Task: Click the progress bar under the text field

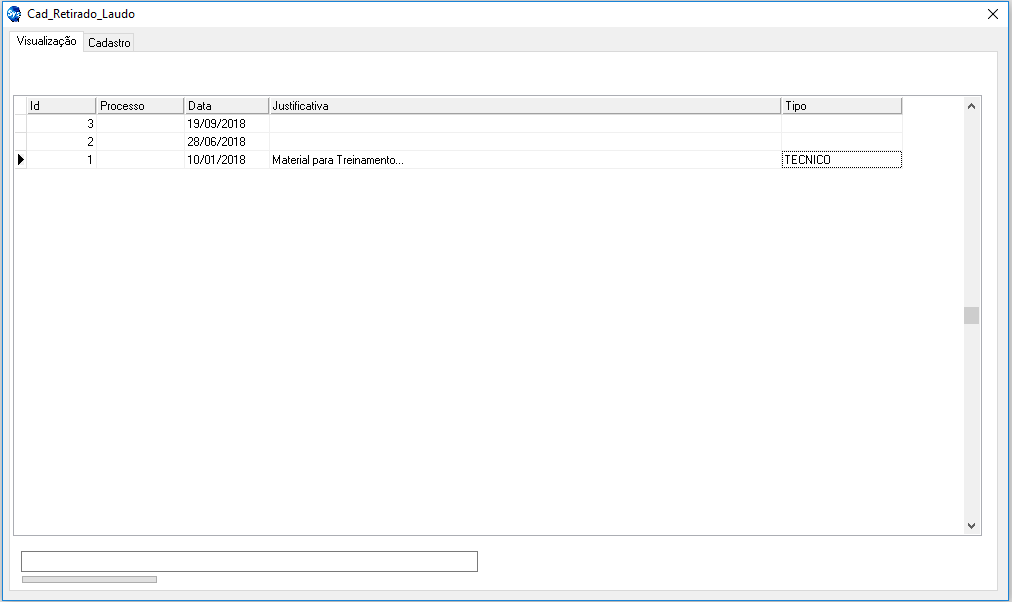Action: 89,579
